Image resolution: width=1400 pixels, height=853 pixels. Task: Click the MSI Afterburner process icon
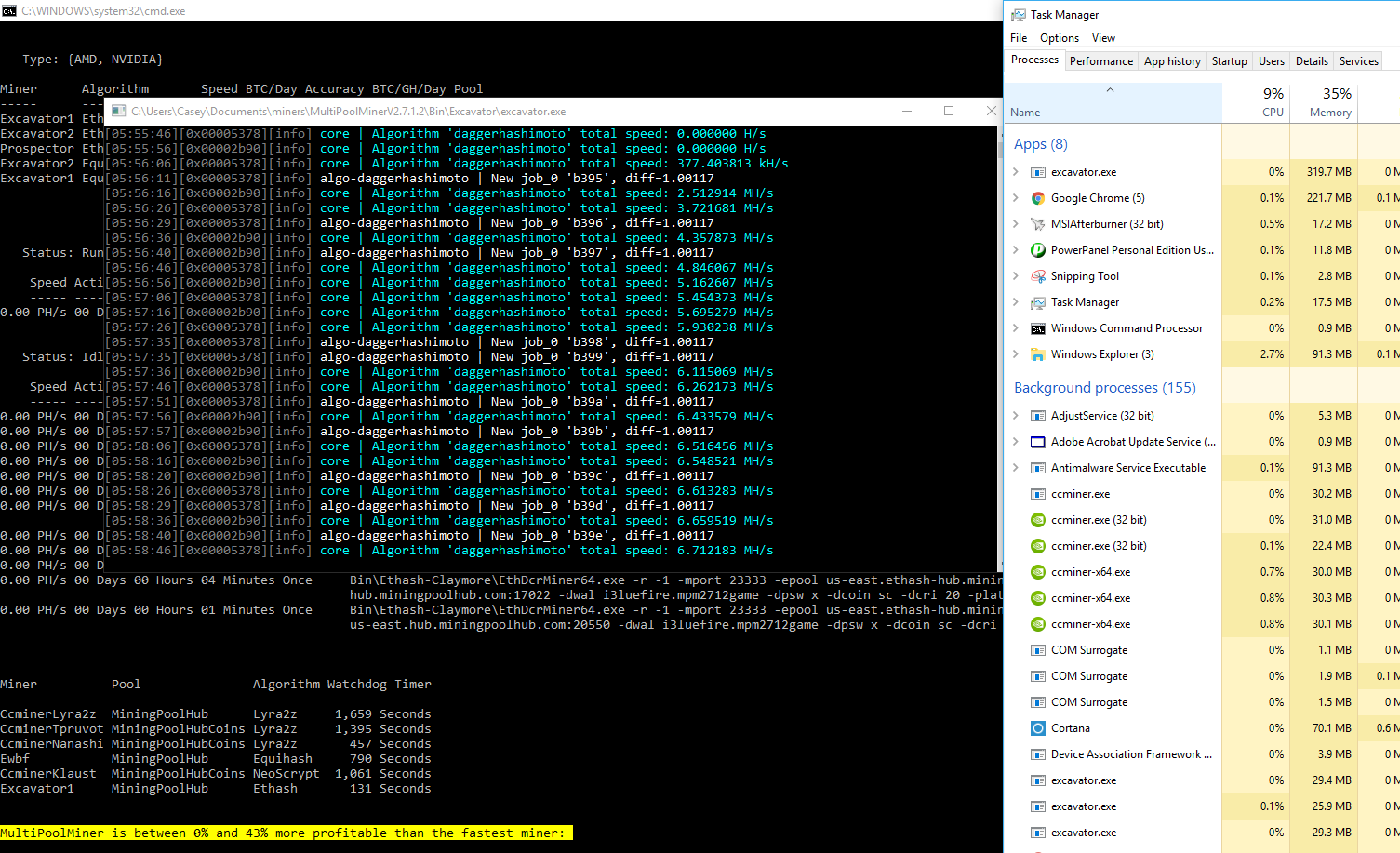pos(1038,223)
